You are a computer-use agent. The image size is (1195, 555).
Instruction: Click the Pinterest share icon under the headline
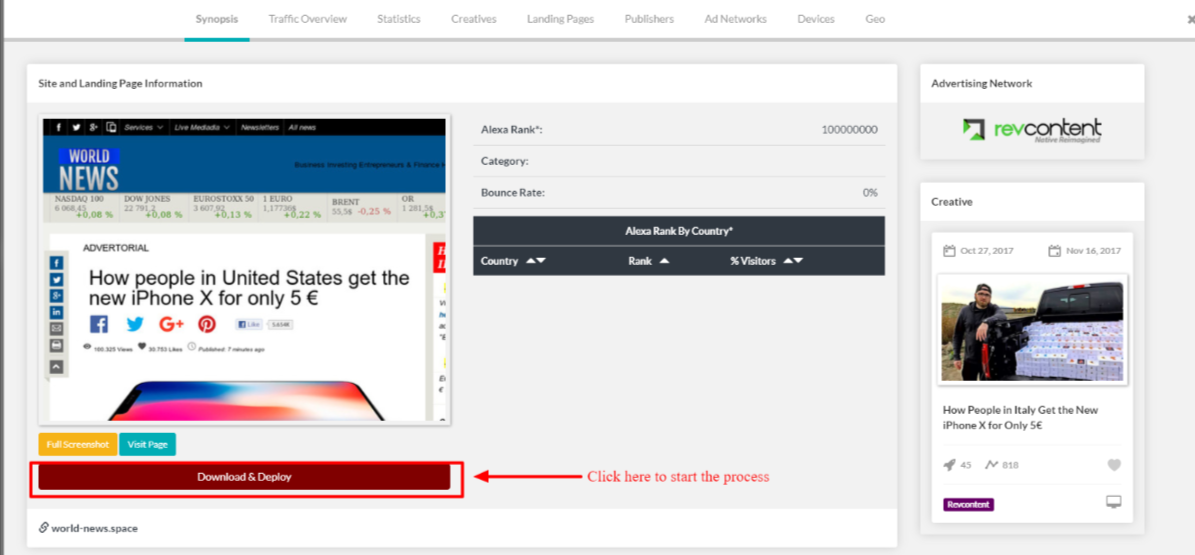(x=207, y=324)
